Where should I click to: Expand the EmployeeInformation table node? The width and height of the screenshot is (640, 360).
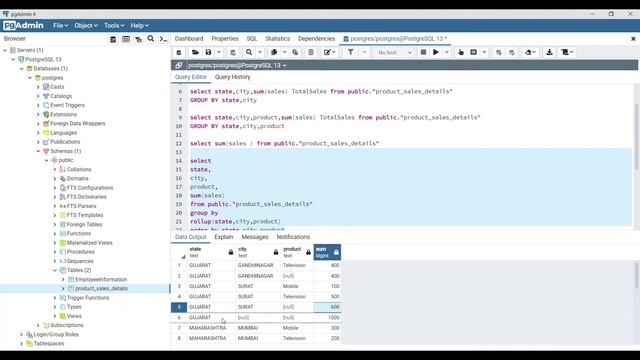tap(63, 279)
